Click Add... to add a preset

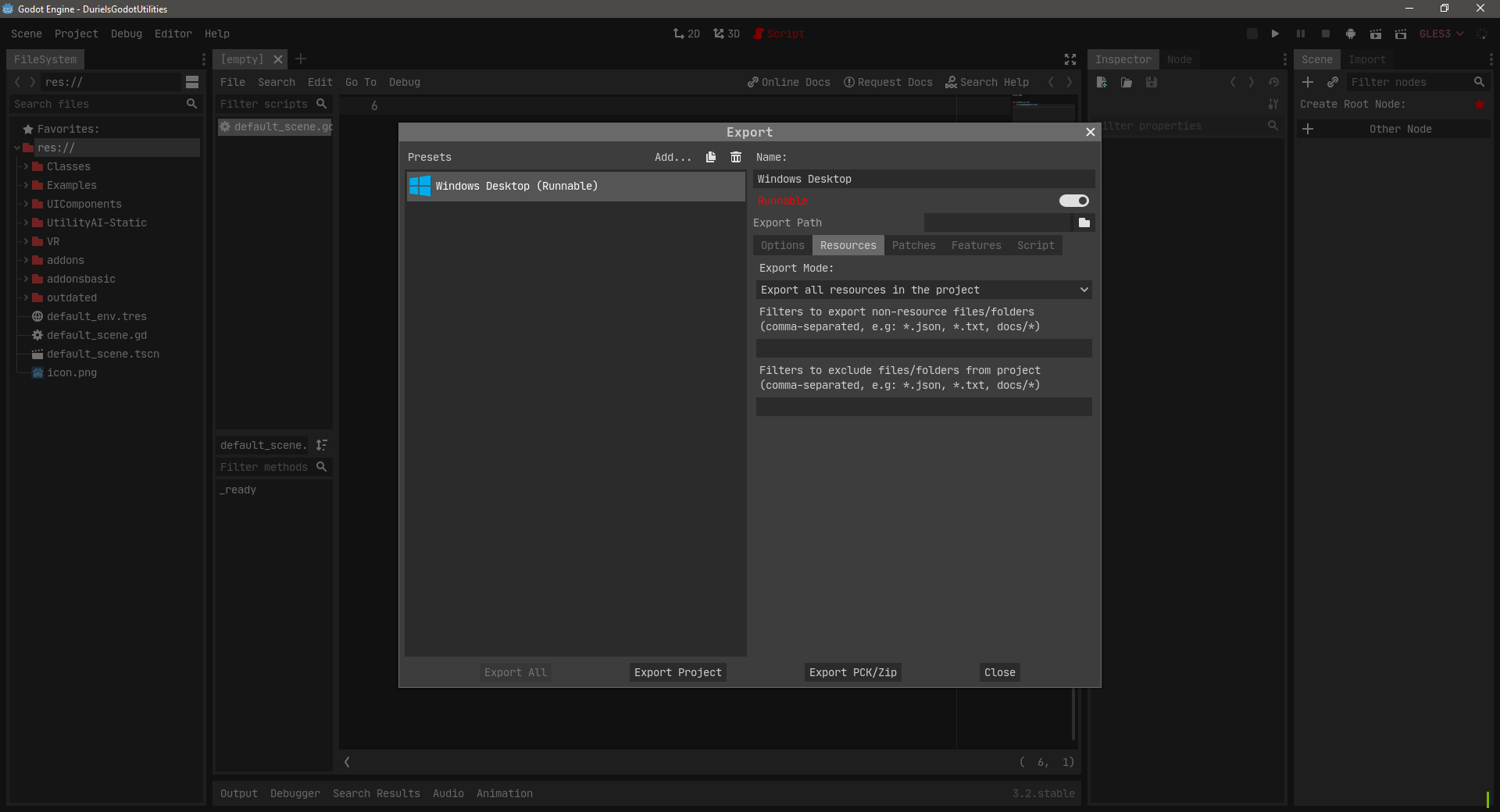[673, 157]
